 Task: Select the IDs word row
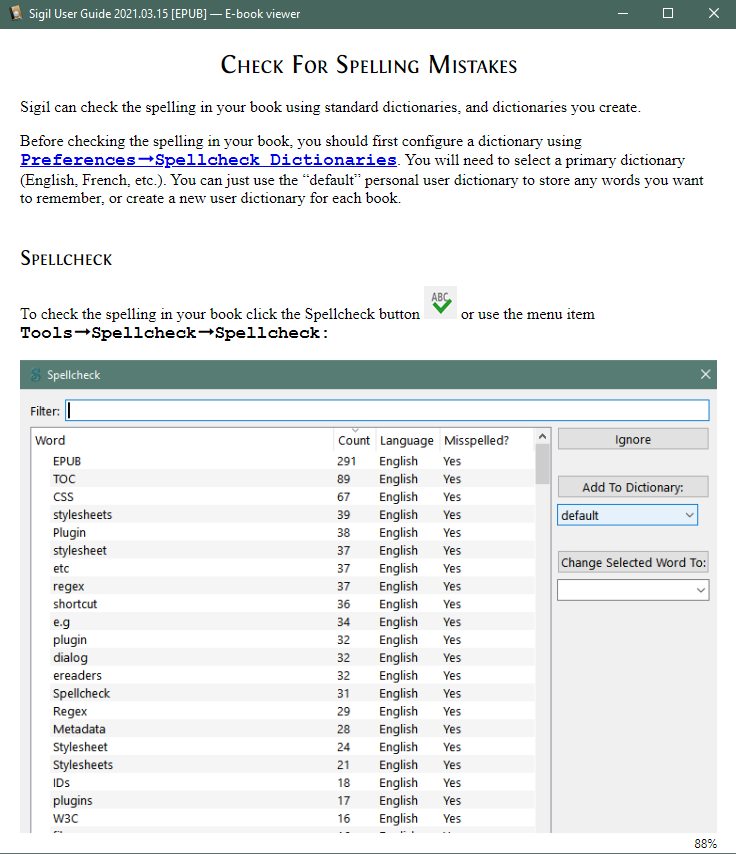point(283,783)
